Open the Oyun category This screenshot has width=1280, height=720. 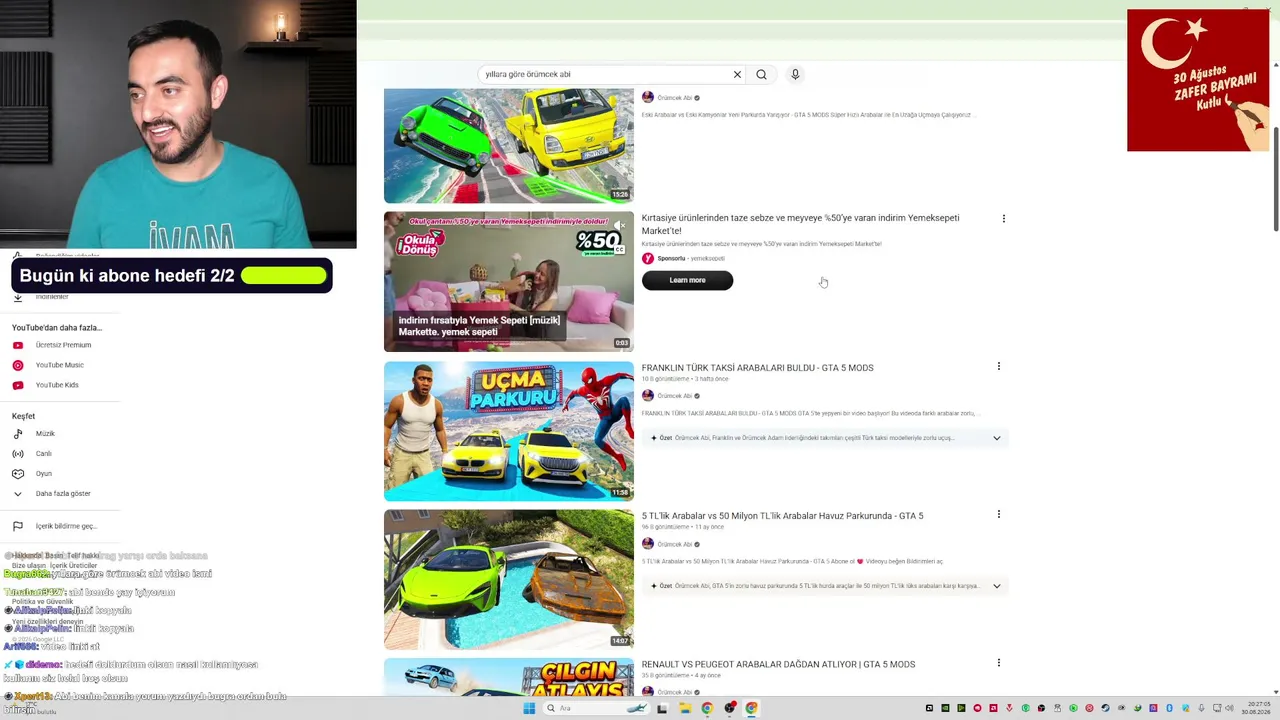[x=44, y=474]
